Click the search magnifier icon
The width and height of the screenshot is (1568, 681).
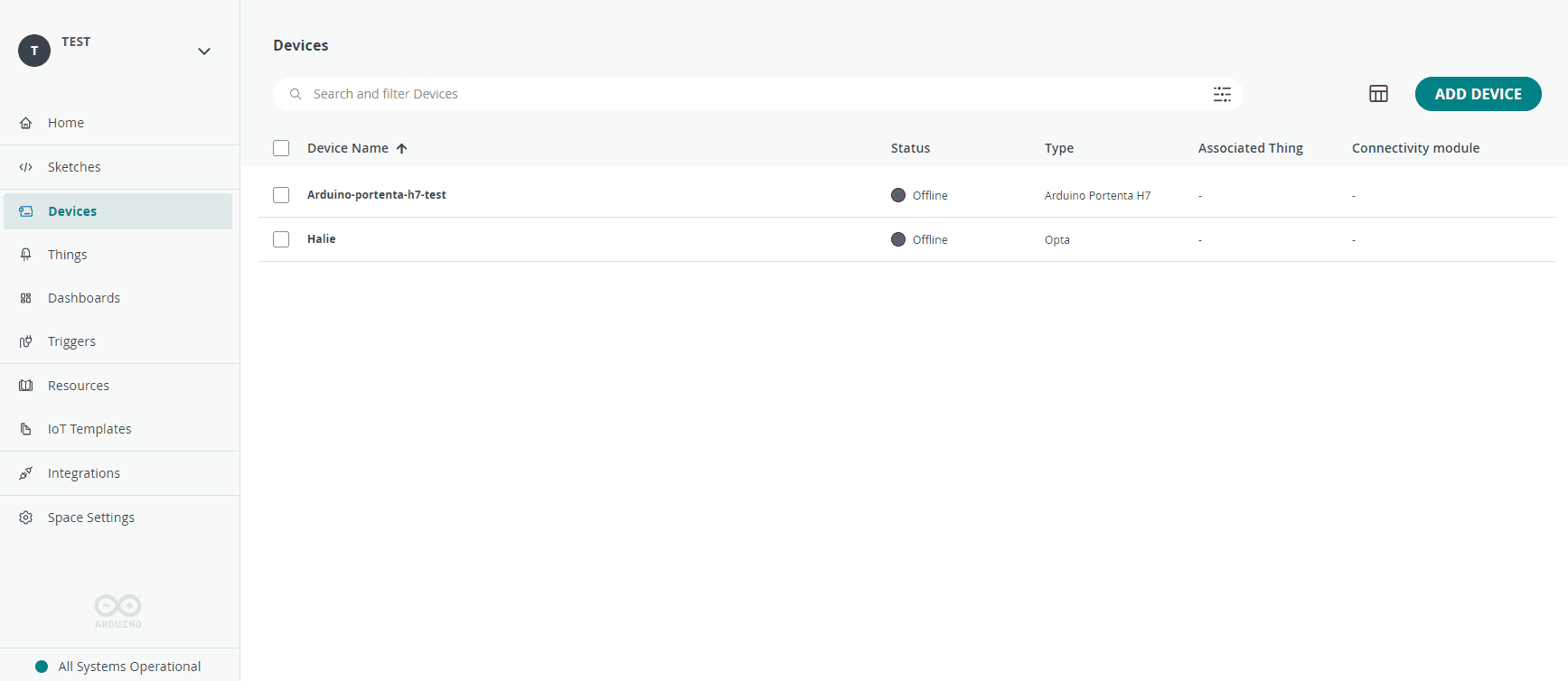pos(296,94)
